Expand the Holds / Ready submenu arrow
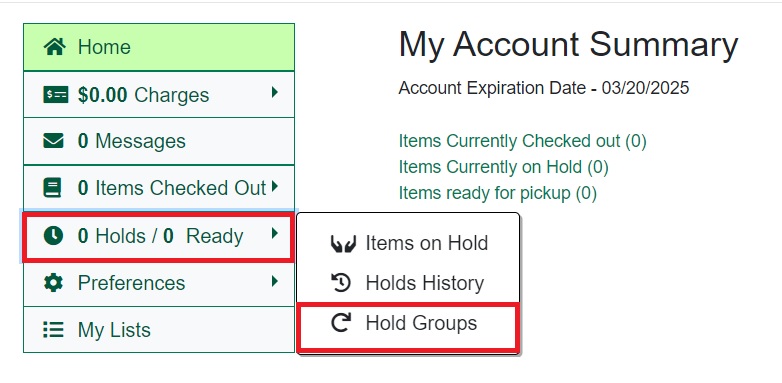Image resolution: width=782 pixels, height=383 pixels. 274,233
